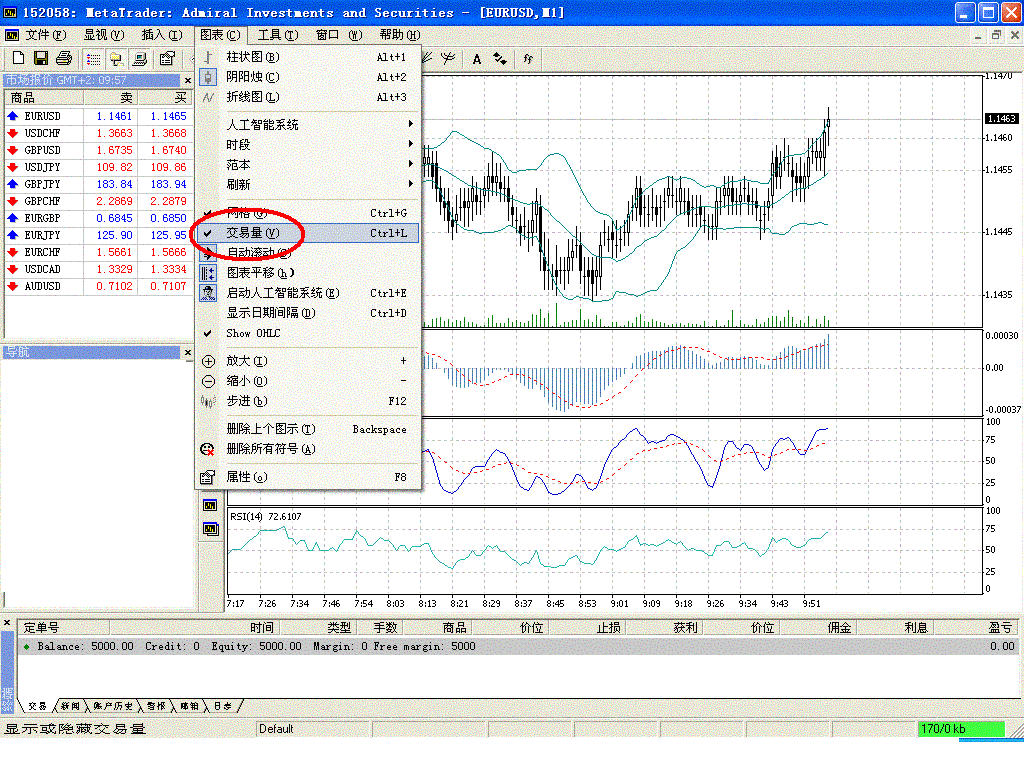The image size is (1024, 768).
Task: Toggle 启动人工智能系统 (E) option
Action: click(308, 293)
